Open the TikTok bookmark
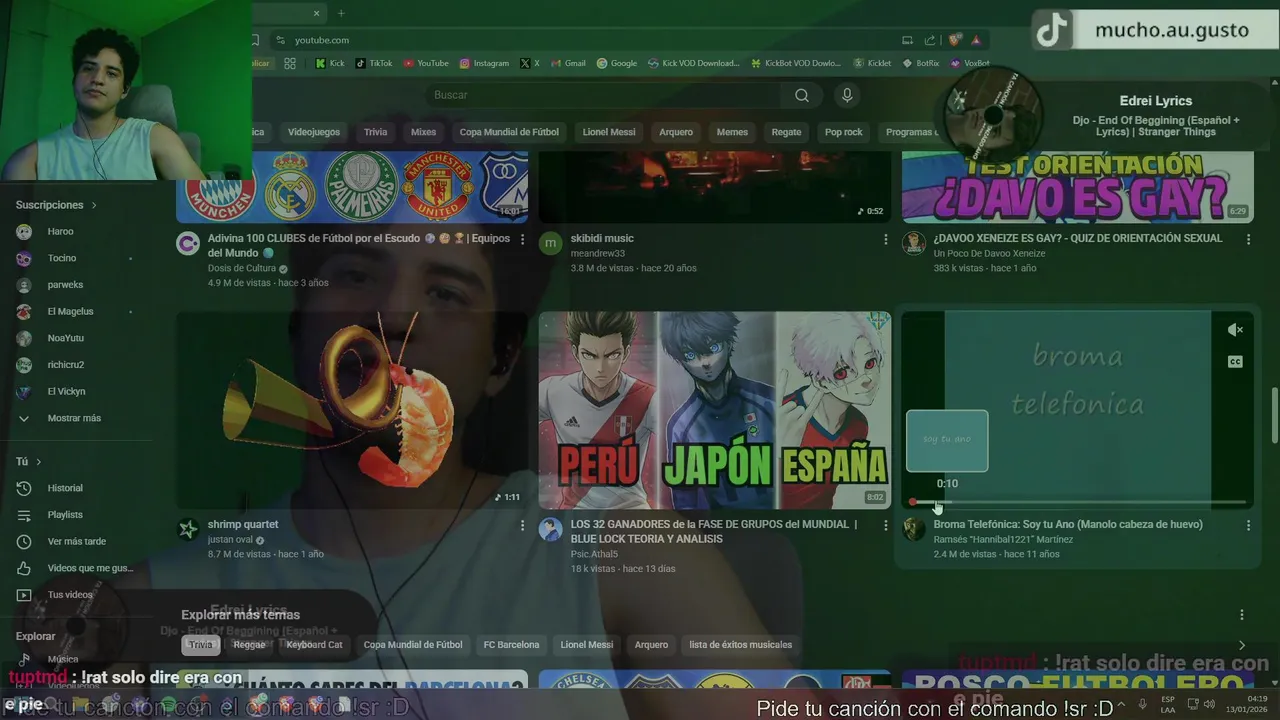1280x720 pixels. tap(373, 63)
